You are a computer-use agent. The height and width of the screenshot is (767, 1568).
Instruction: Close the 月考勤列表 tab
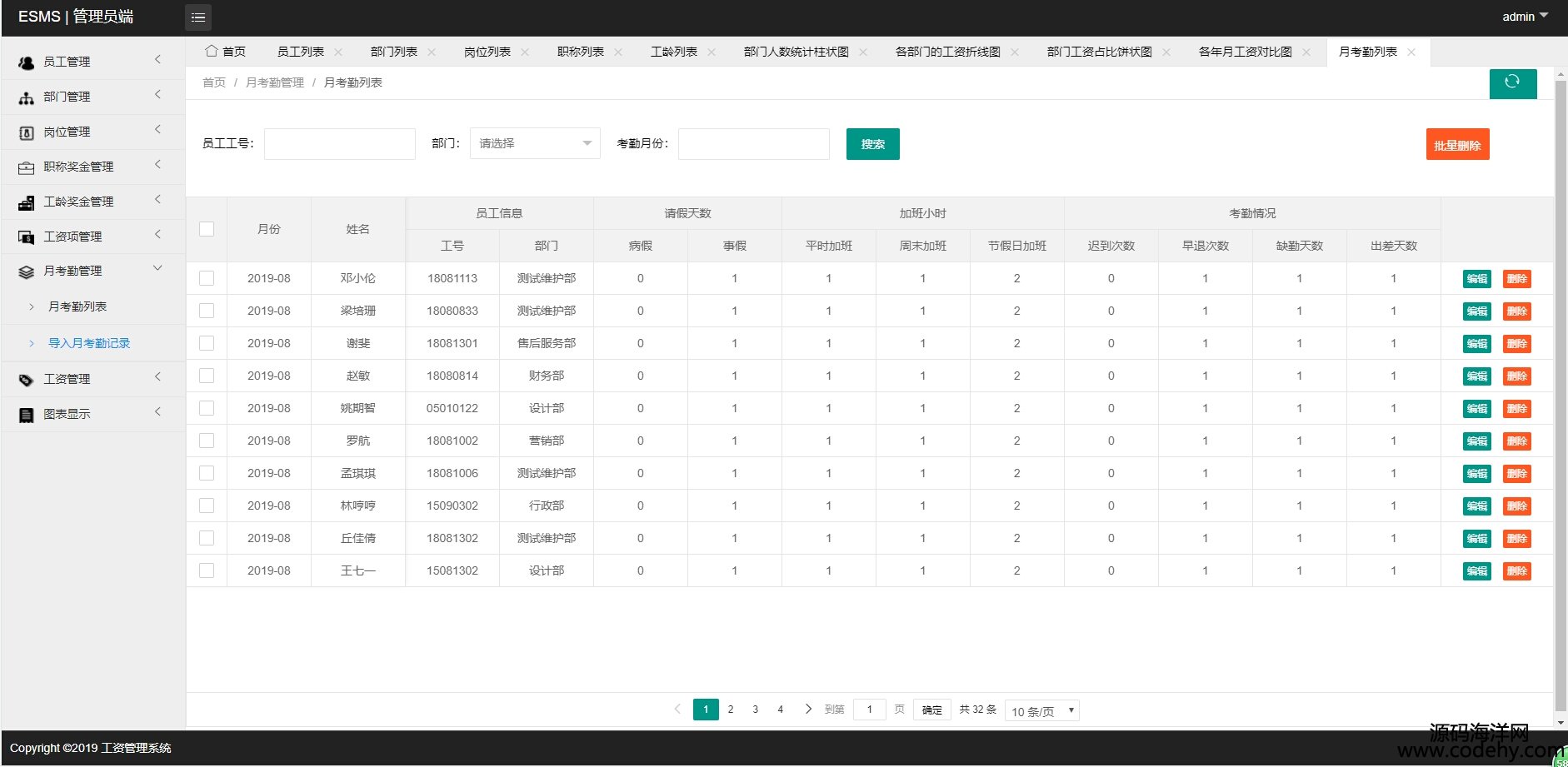coord(1411,52)
